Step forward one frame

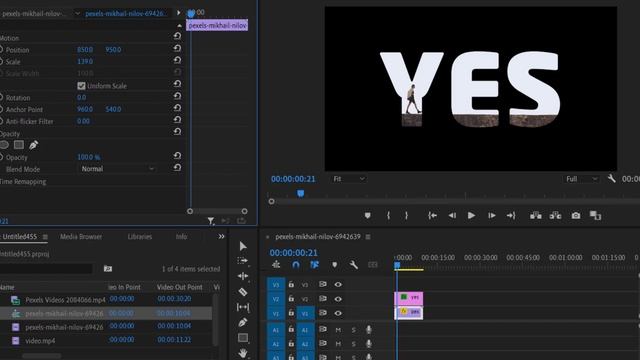[491, 215]
